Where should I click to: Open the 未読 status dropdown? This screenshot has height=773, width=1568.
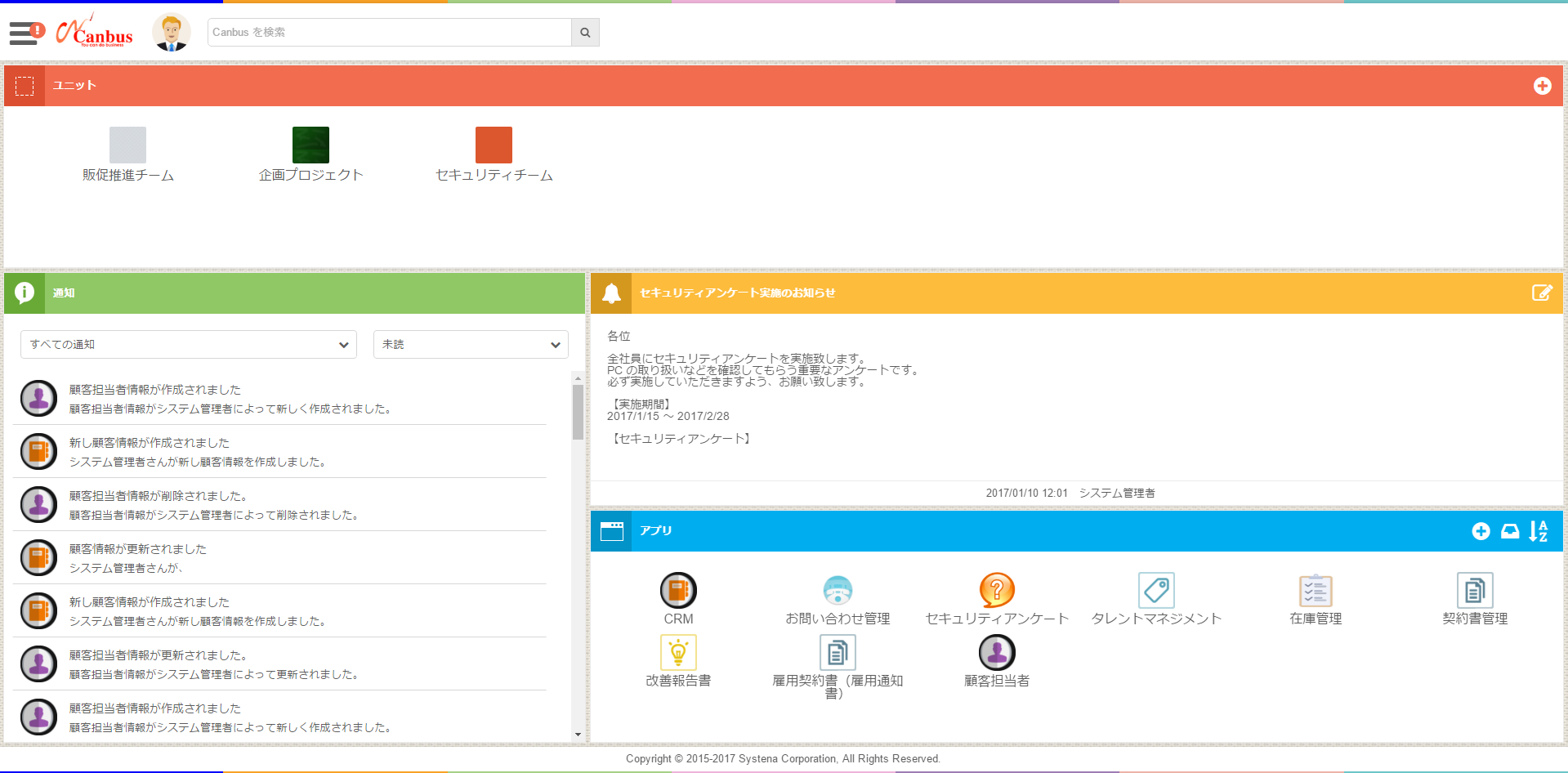tap(471, 344)
